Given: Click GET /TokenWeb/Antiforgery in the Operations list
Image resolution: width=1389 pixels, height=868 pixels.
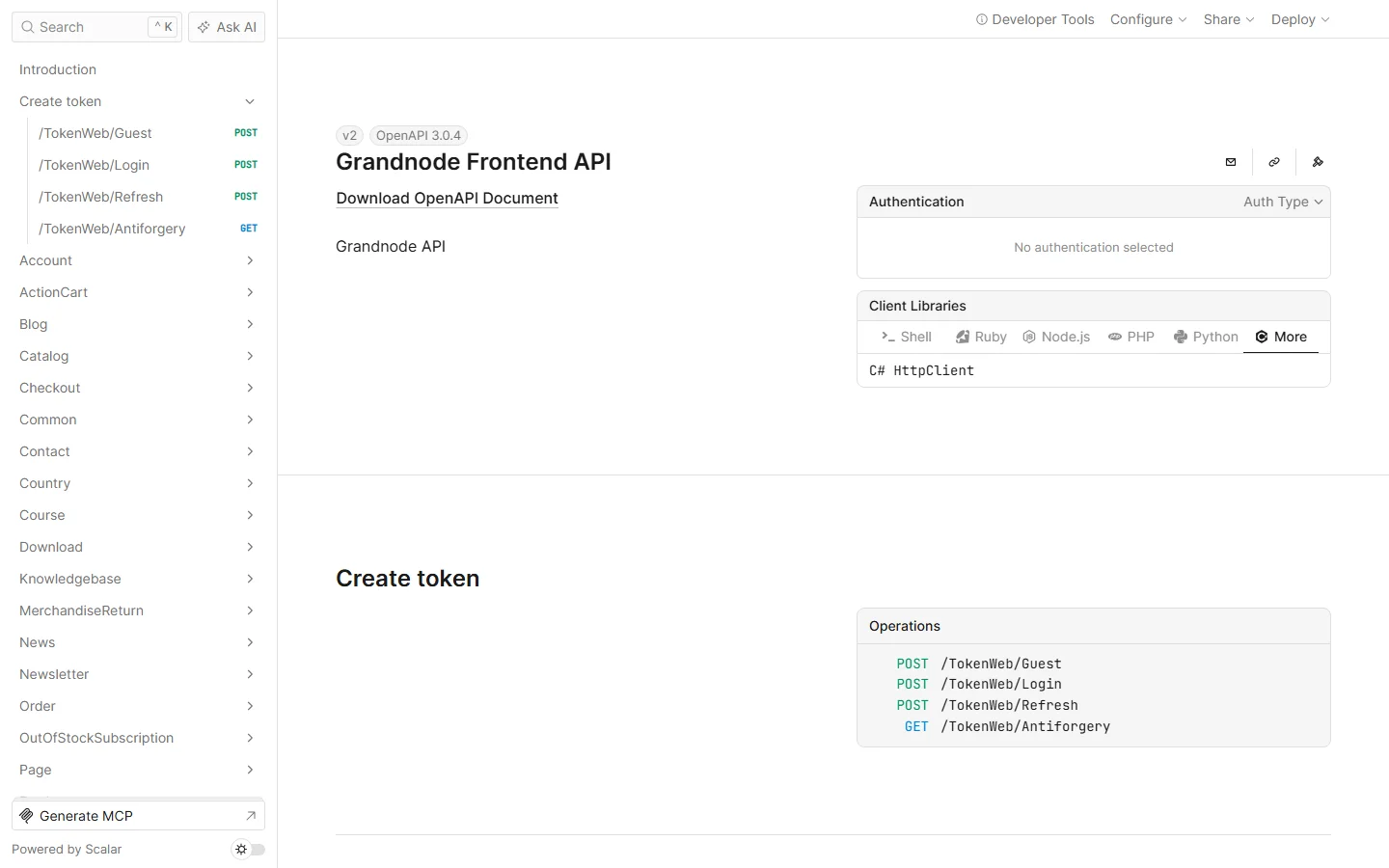Looking at the screenshot, I should pos(1006,726).
